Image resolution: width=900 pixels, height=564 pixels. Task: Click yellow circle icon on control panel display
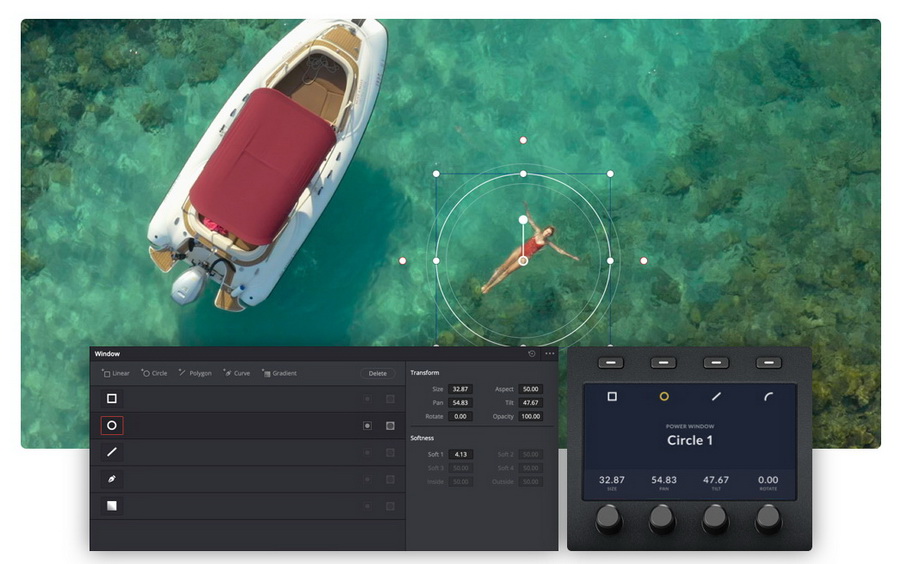pyautogui.click(x=664, y=396)
